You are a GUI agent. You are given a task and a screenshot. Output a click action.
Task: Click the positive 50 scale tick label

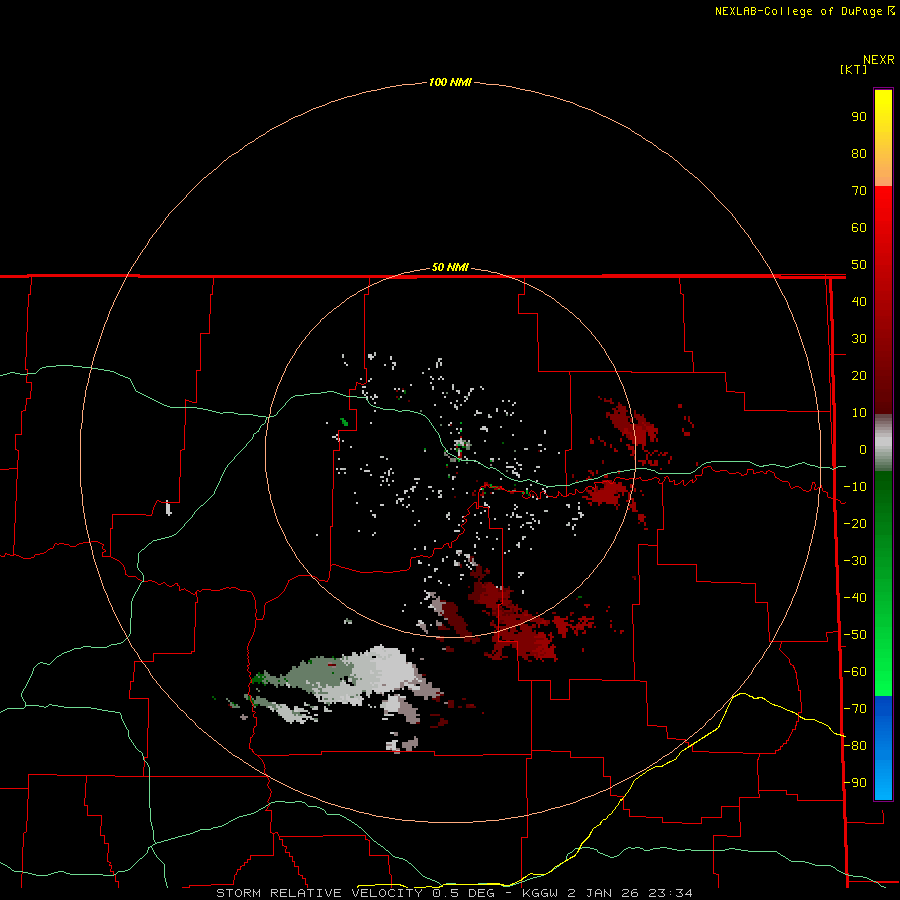tap(859, 265)
